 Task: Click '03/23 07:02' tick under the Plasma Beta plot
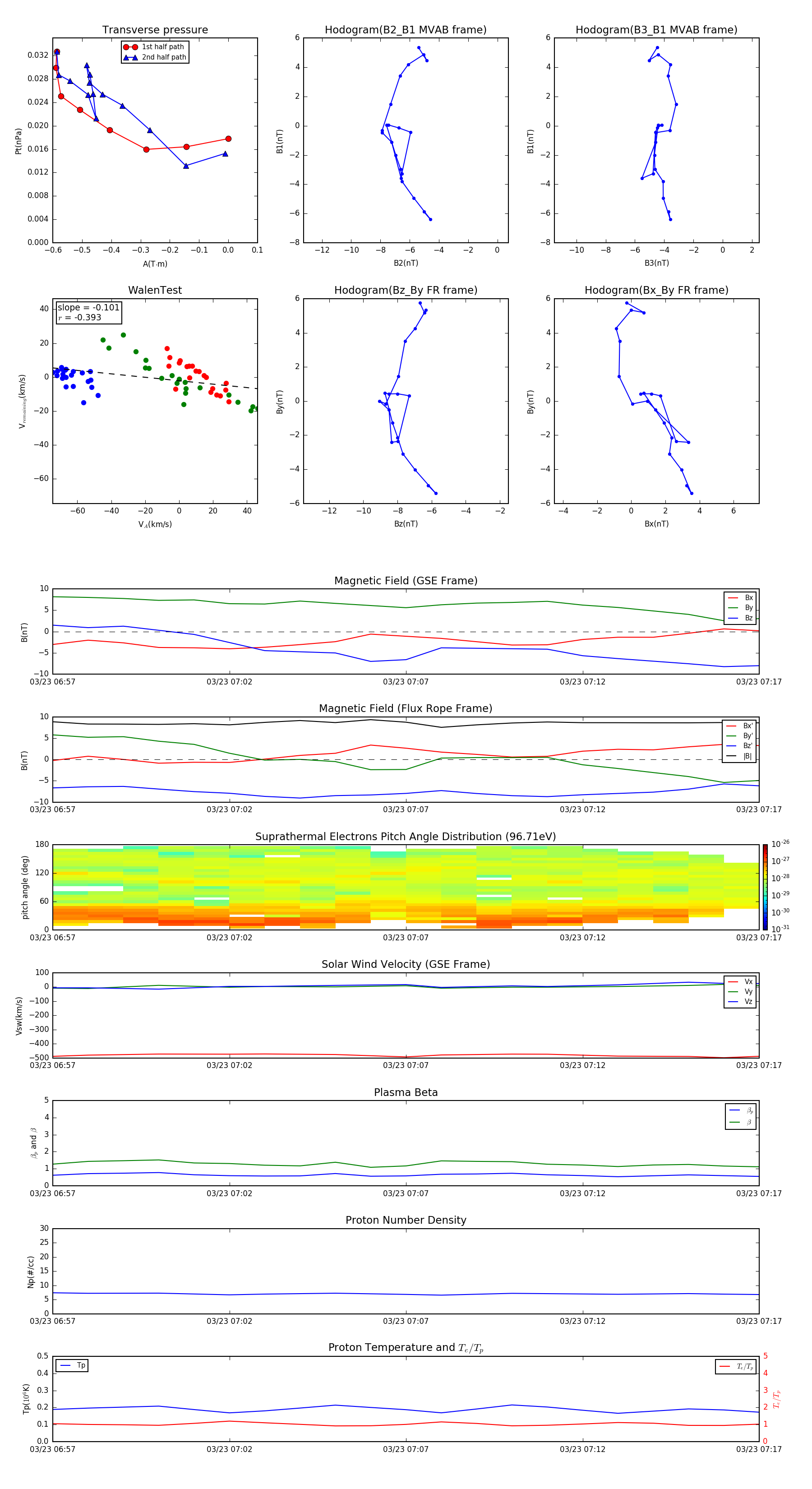tap(230, 1193)
